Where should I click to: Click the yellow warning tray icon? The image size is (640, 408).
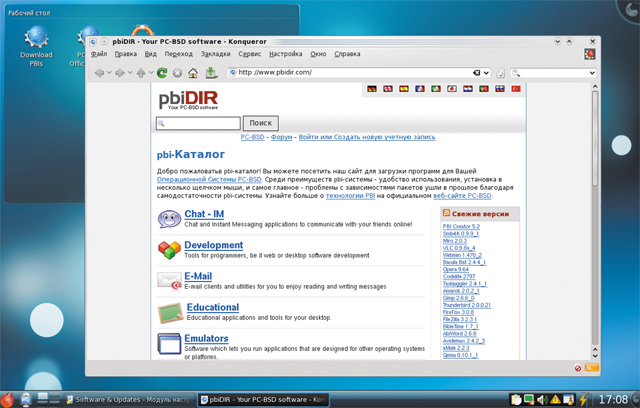(x=556, y=399)
